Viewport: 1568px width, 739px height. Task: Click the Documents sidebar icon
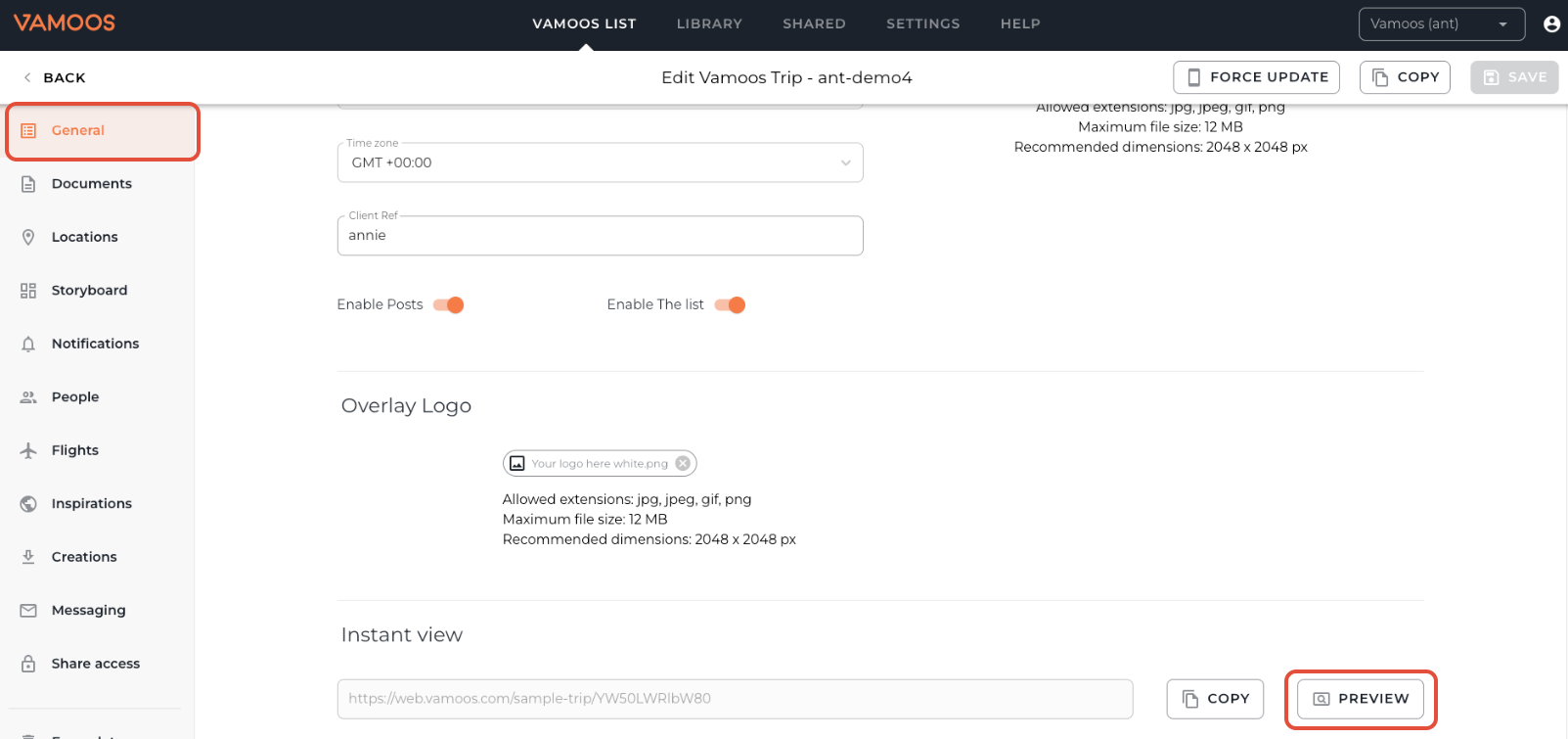[28, 184]
